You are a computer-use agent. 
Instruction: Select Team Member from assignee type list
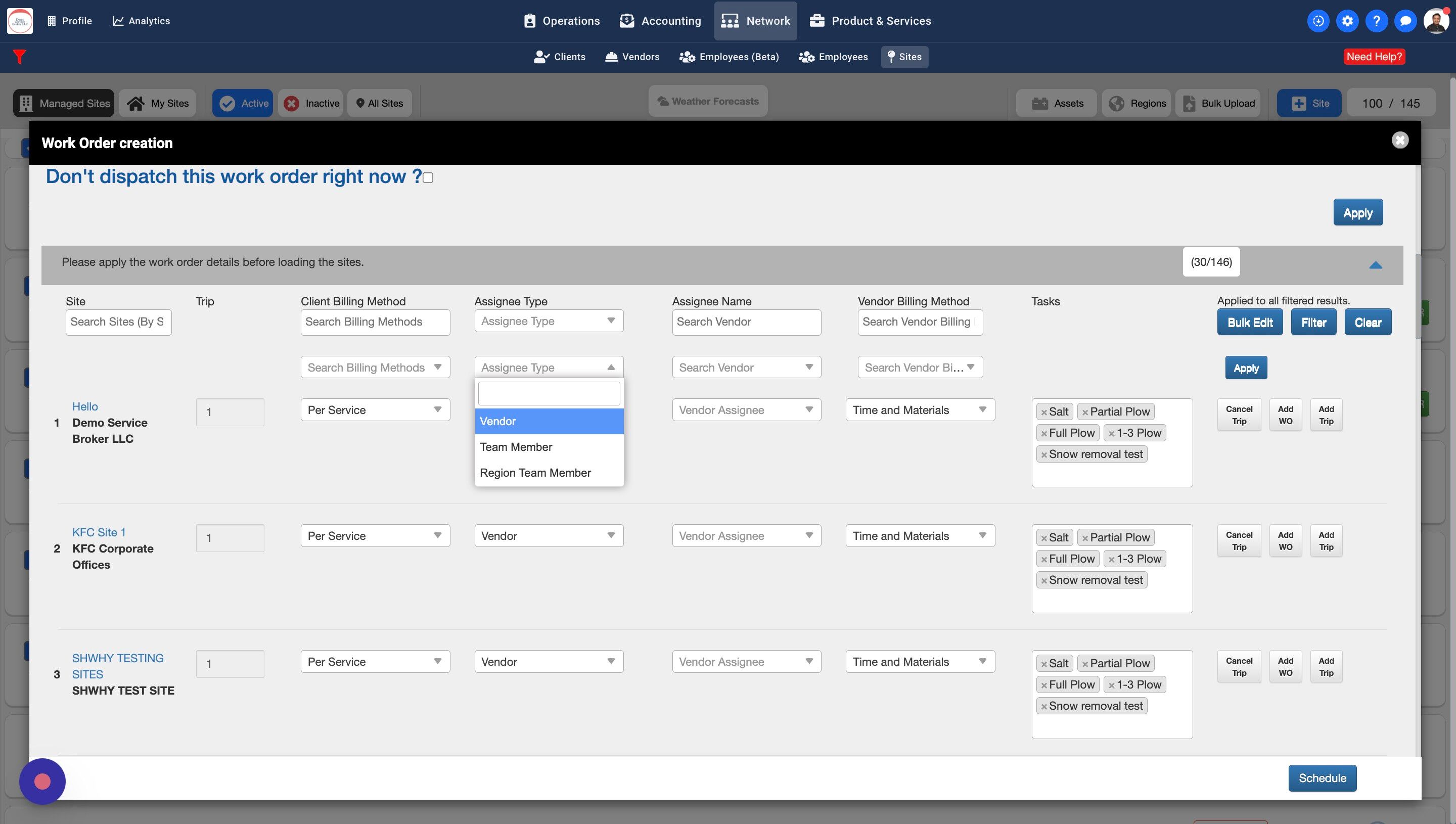point(516,447)
